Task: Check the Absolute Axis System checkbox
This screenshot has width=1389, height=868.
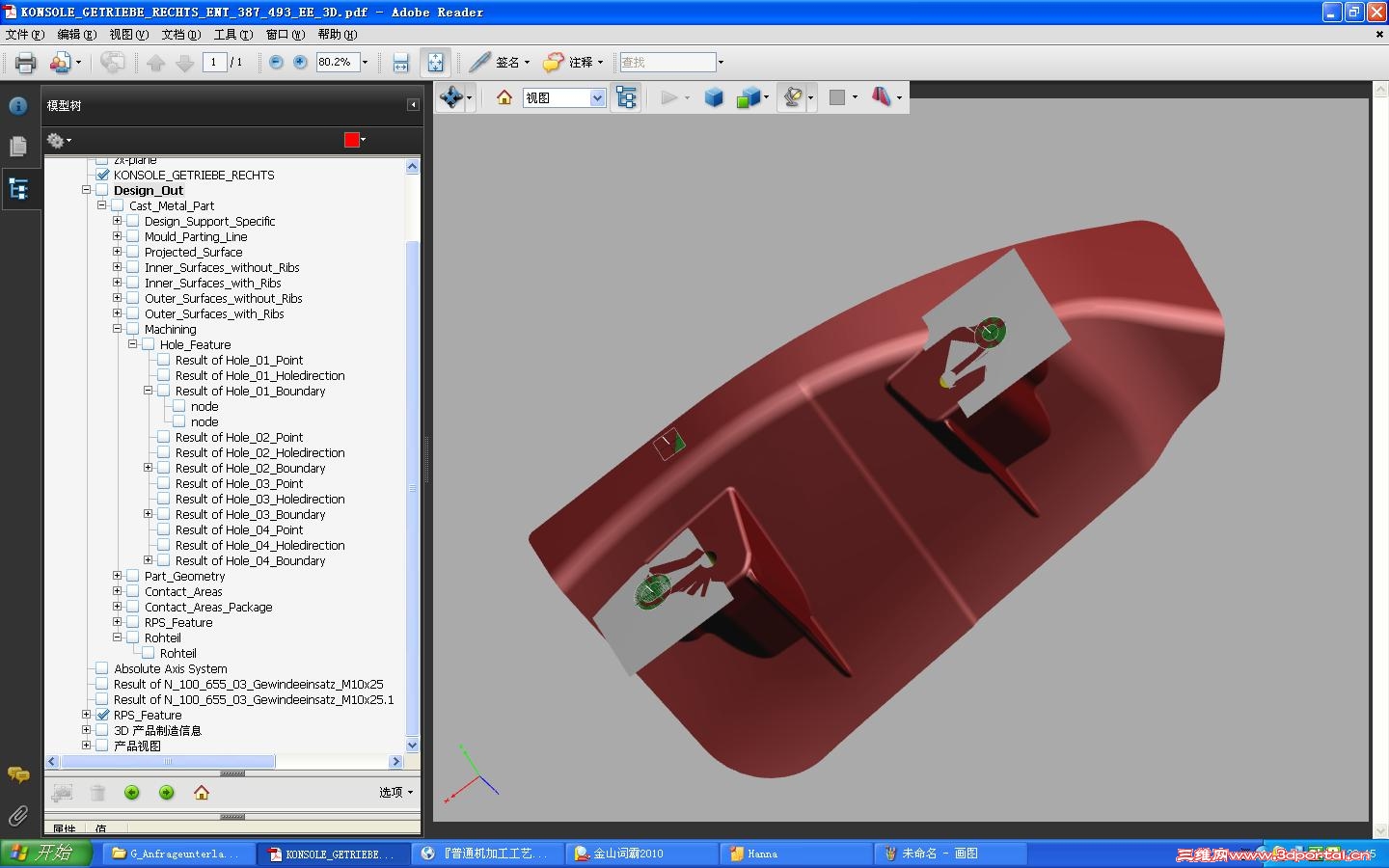Action: pos(102,668)
